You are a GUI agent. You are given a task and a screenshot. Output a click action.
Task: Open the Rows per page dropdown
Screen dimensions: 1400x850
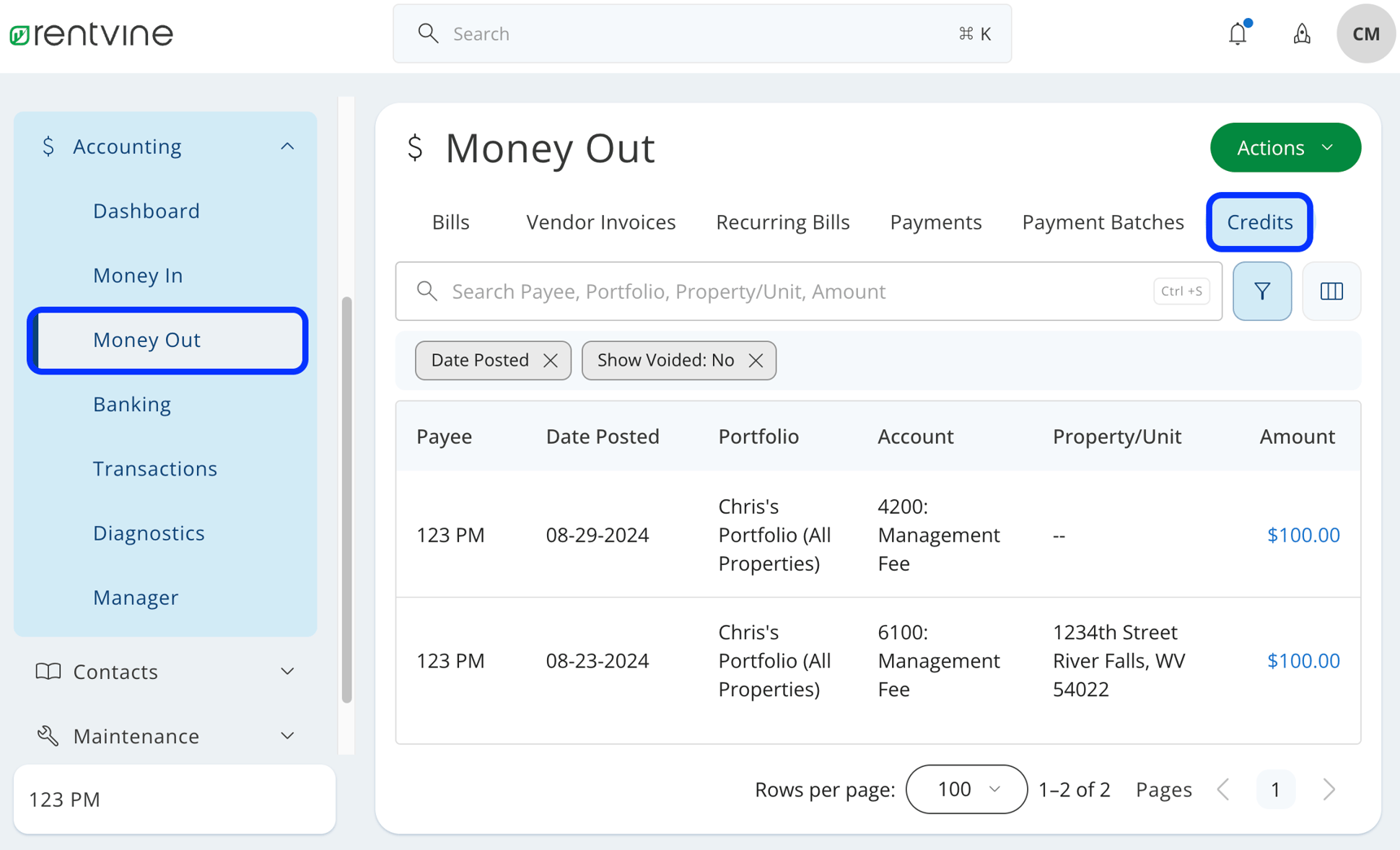966,789
